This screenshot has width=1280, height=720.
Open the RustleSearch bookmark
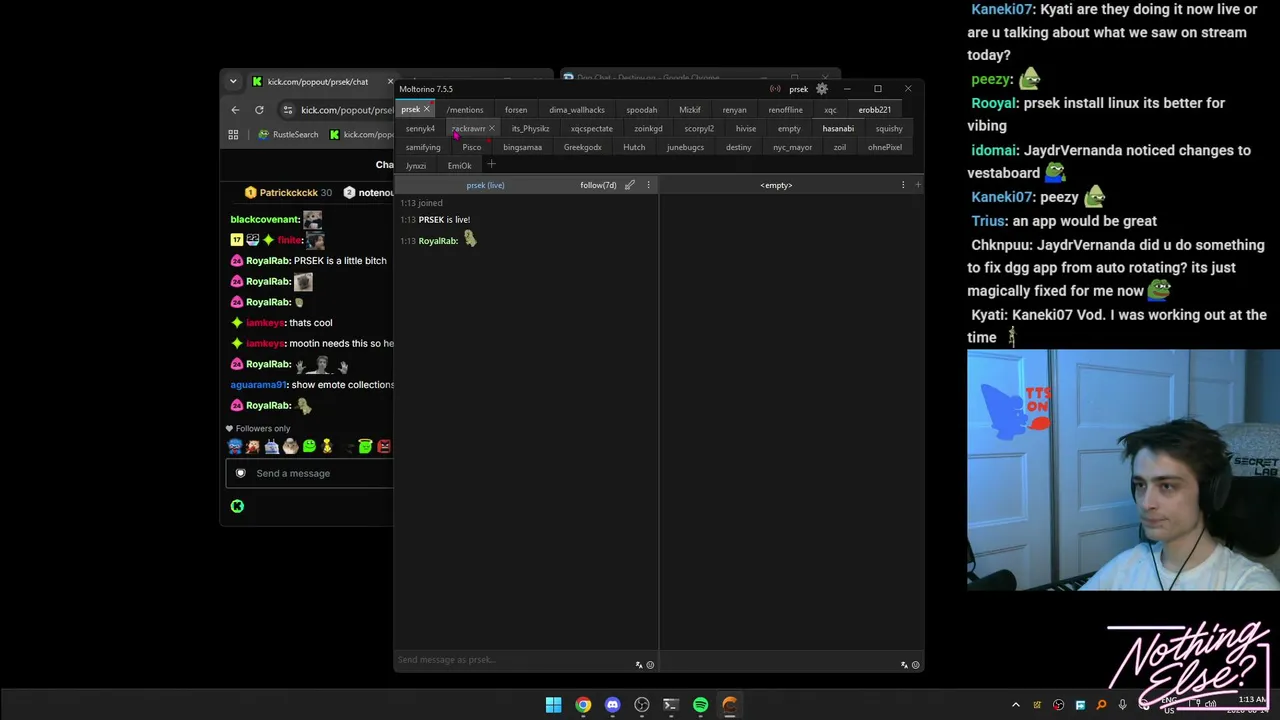288,135
